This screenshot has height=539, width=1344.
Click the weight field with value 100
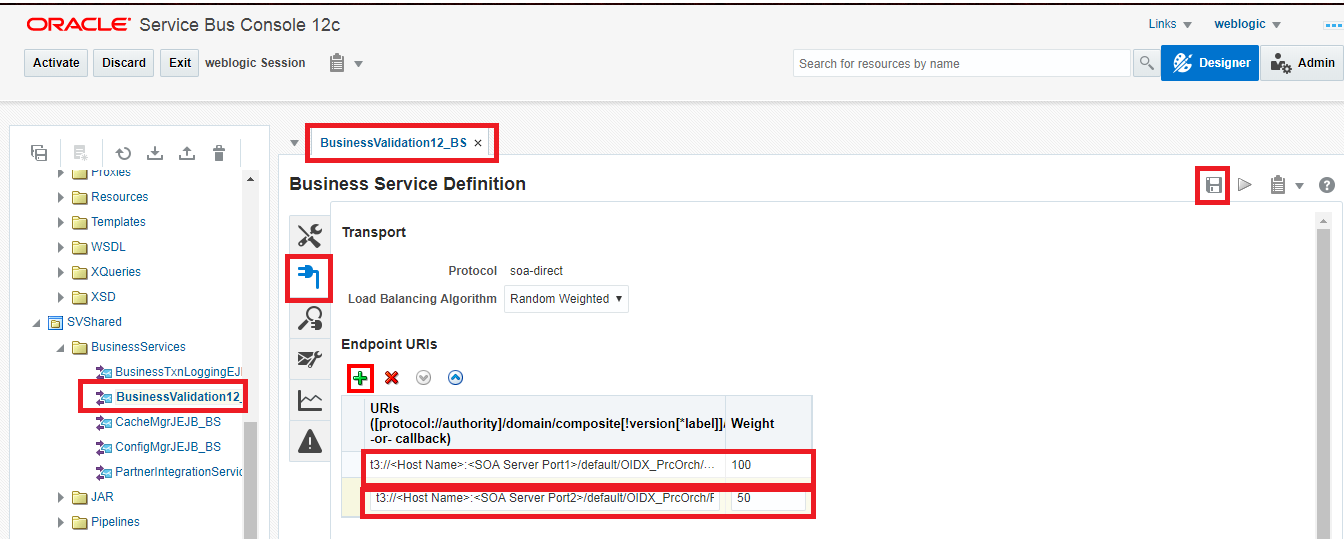coord(768,465)
